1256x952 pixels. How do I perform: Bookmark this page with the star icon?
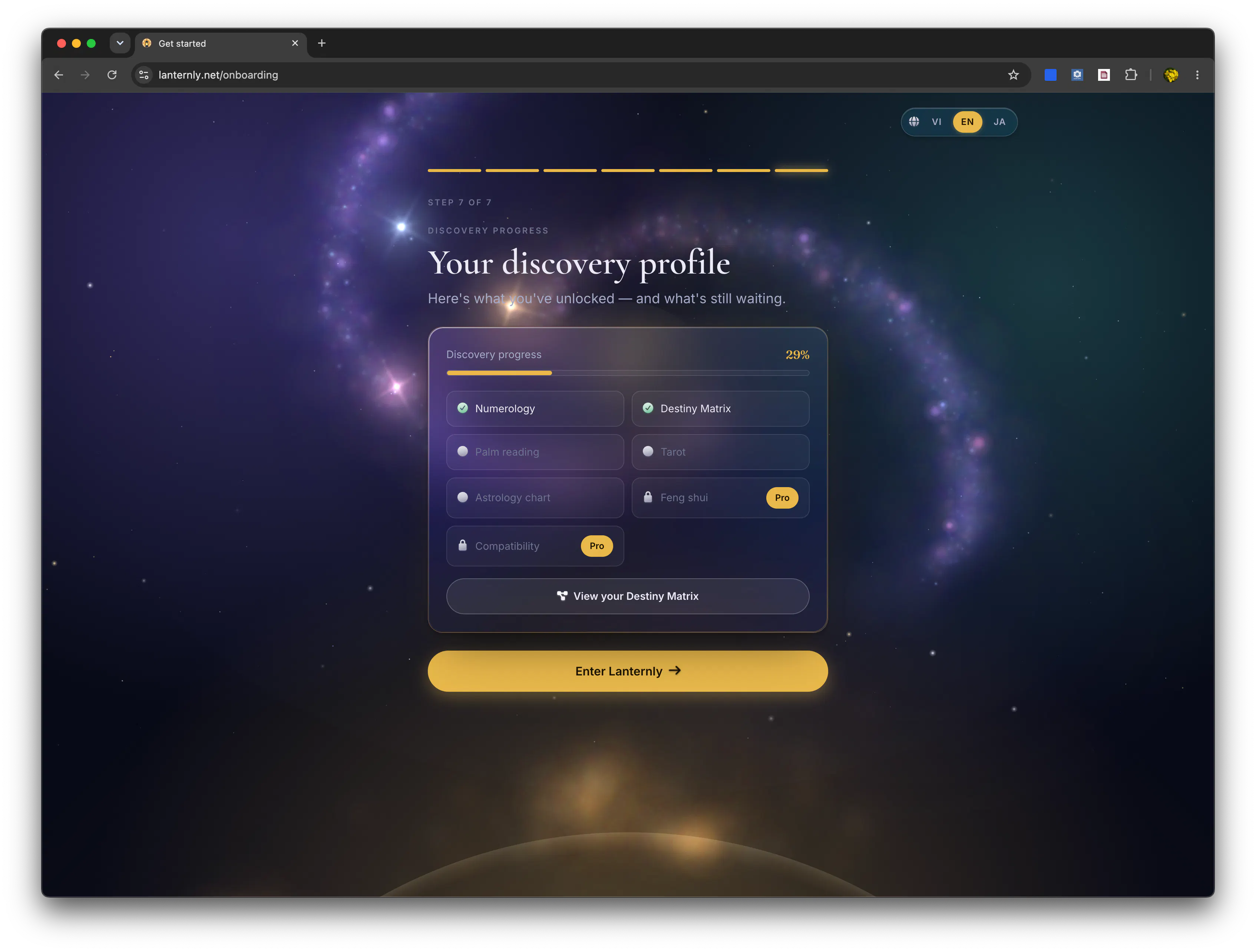pyautogui.click(x=1013, y=75)
